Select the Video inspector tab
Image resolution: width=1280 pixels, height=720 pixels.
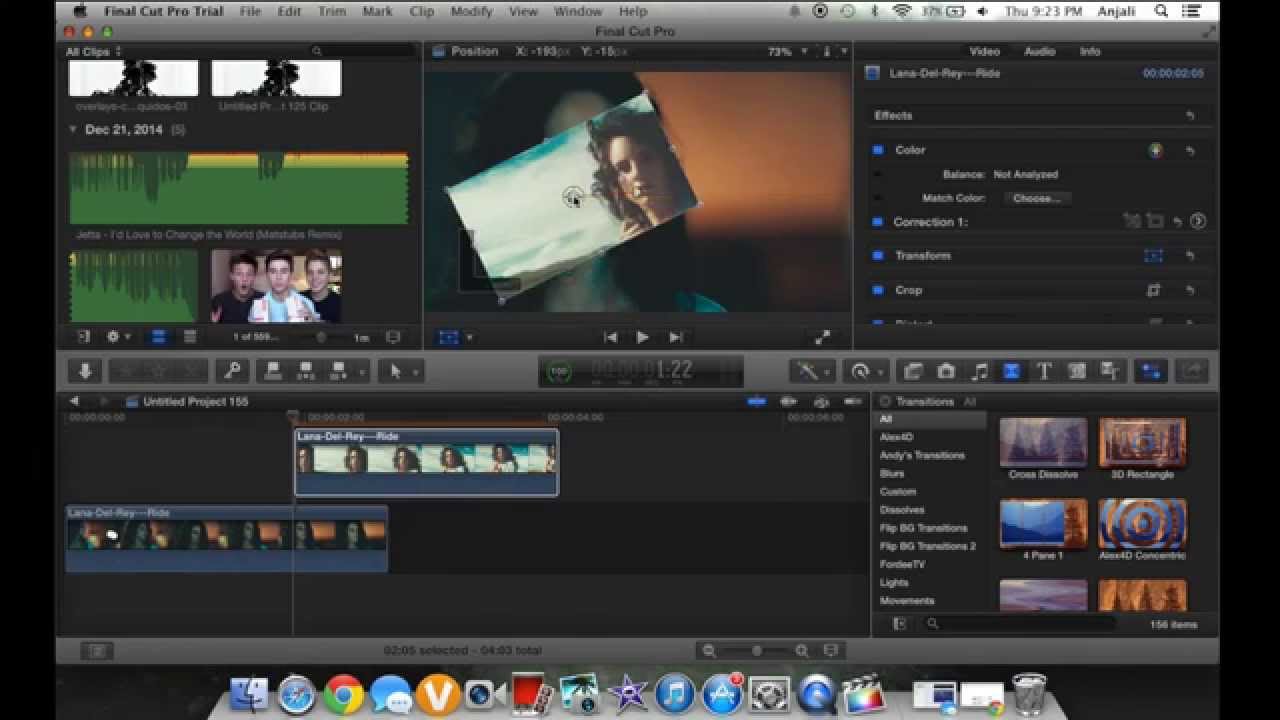[x=984, y=52]
